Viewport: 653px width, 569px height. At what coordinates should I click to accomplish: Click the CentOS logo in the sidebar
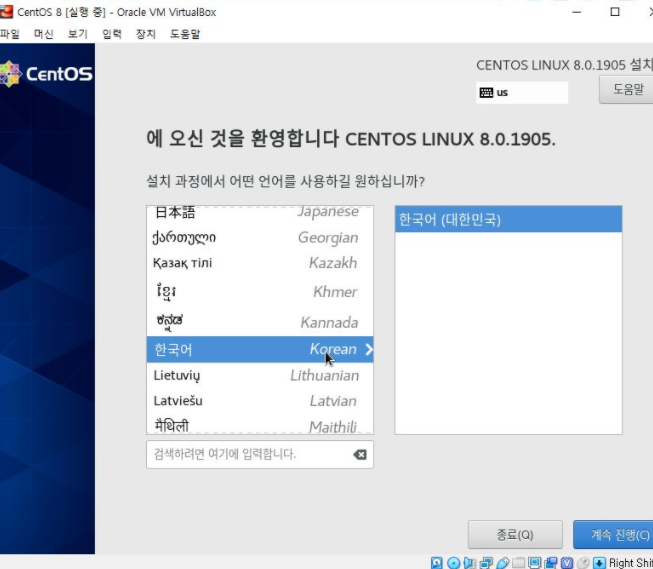pos(46,74)
